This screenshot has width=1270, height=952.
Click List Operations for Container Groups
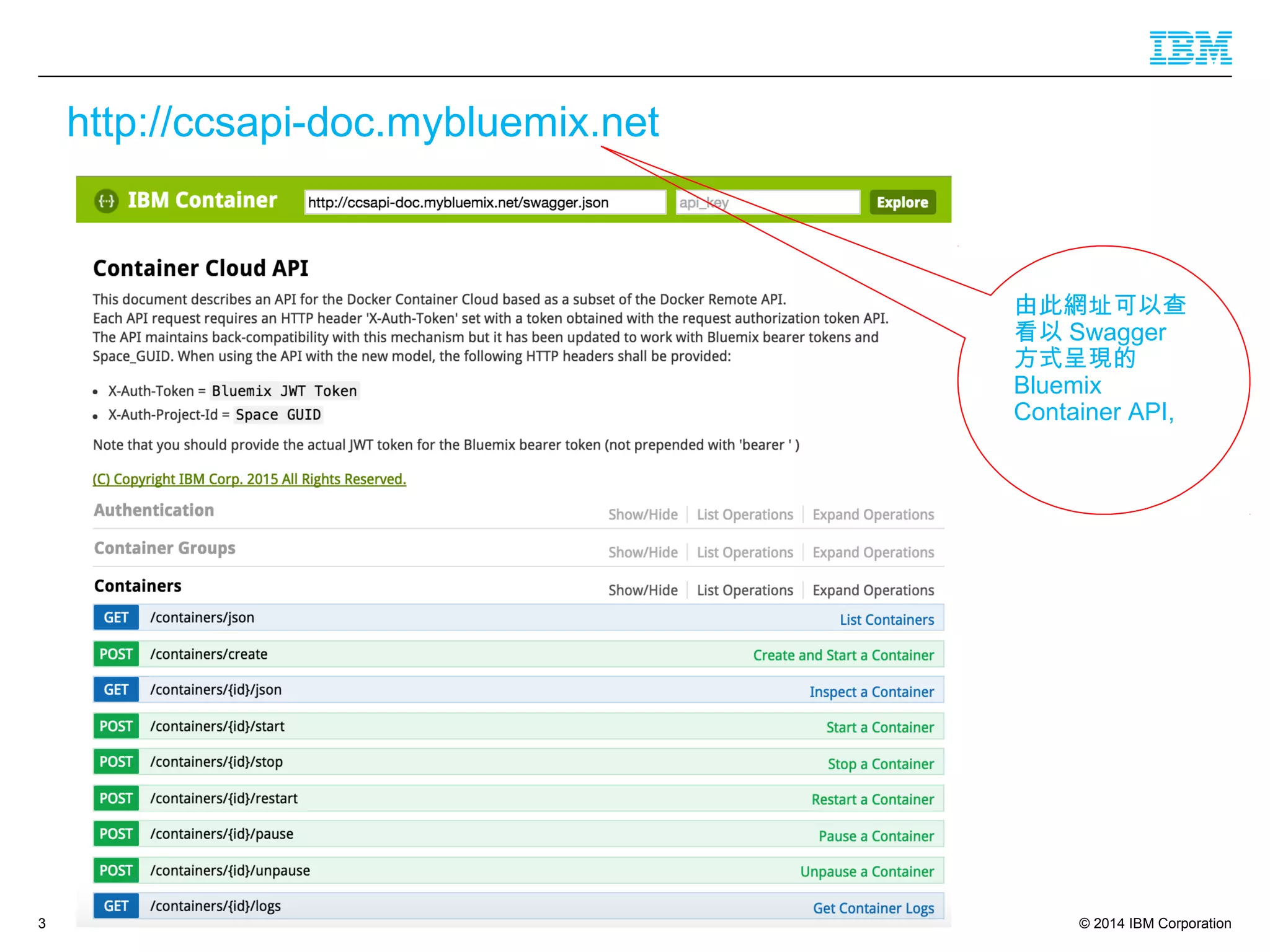pyautogui.click(x=745, y=552)
